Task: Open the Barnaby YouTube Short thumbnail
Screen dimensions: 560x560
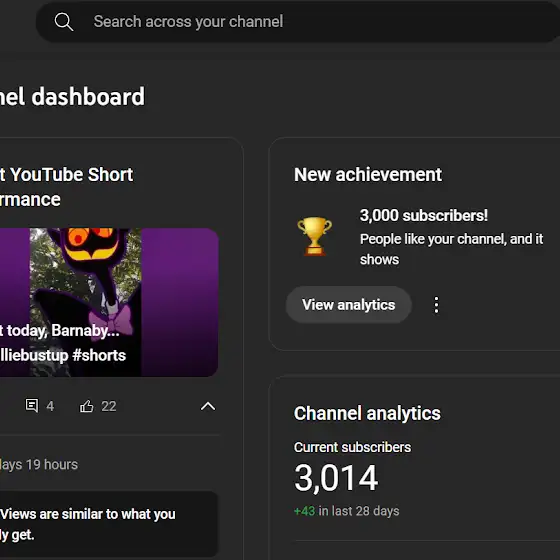Action: pyautogui.click(x=109, y=302)
